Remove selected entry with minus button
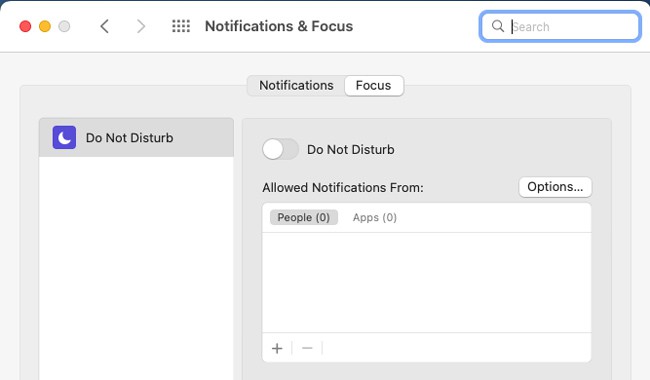Image resolution: width=650 pixels, height=380 pixels. pyautogui.click(x=307, y=348)
